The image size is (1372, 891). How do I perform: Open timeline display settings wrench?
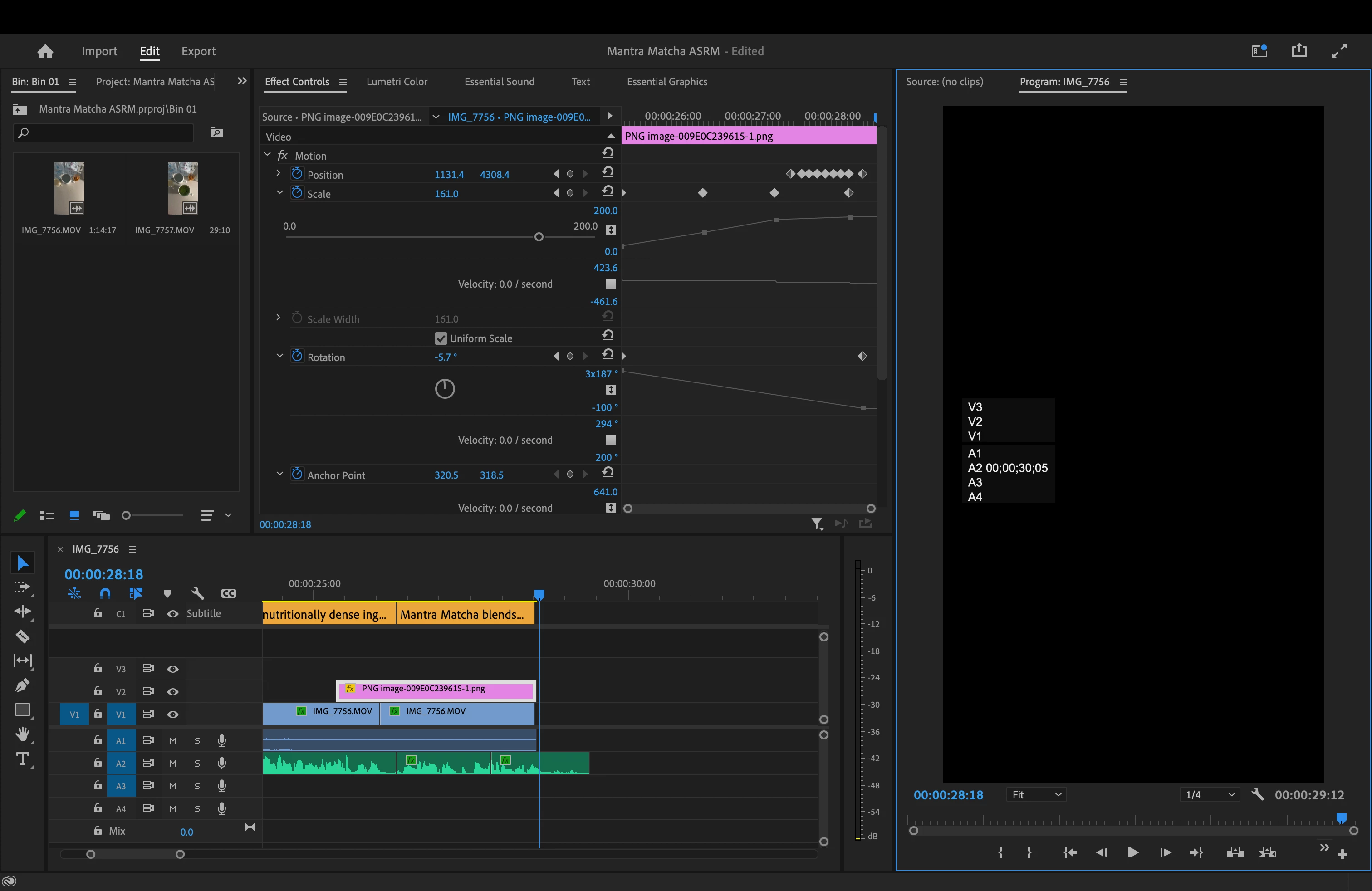click(x=198, y=593)
